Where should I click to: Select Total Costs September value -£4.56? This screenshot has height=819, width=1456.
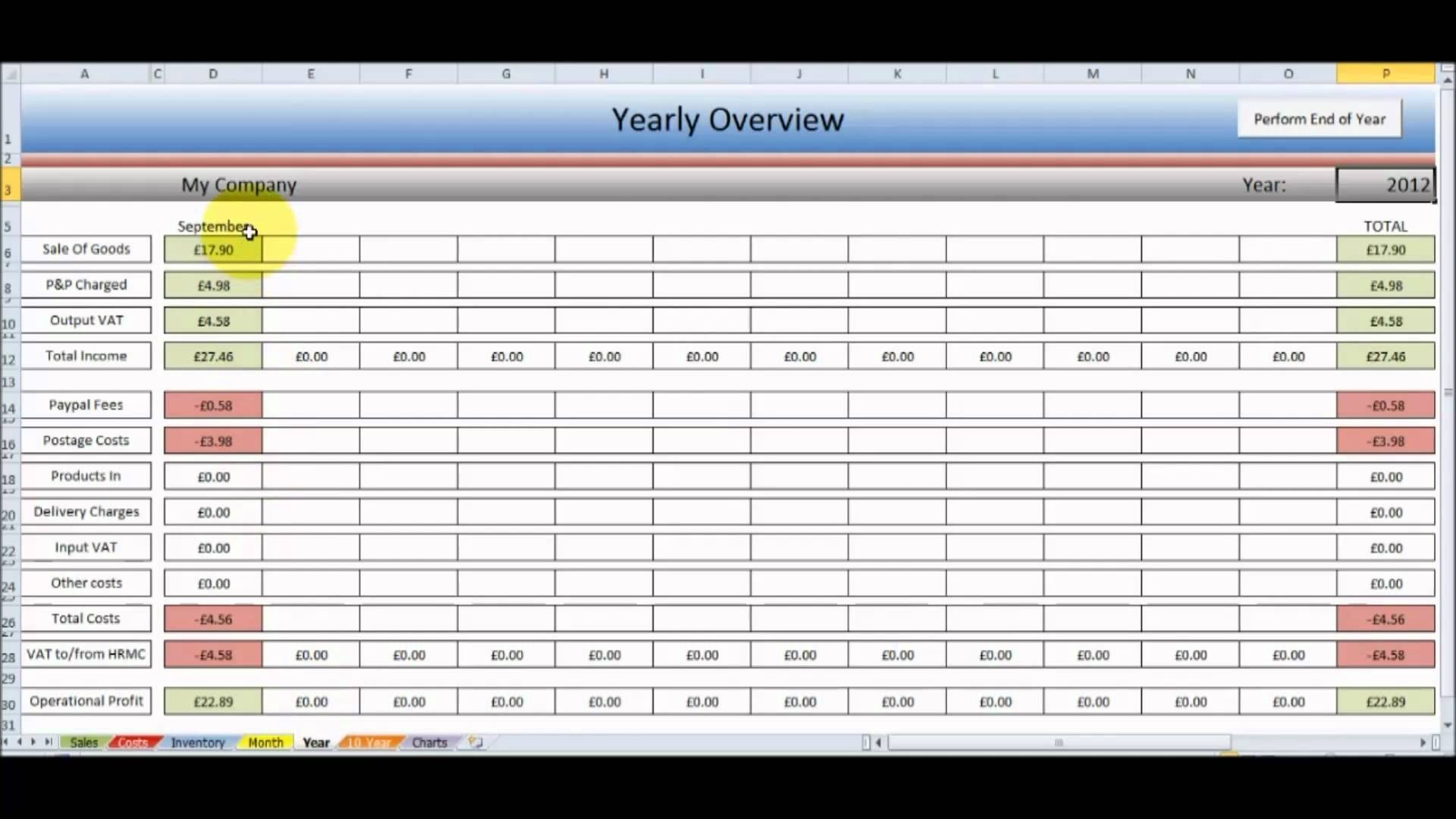[212, 618]
